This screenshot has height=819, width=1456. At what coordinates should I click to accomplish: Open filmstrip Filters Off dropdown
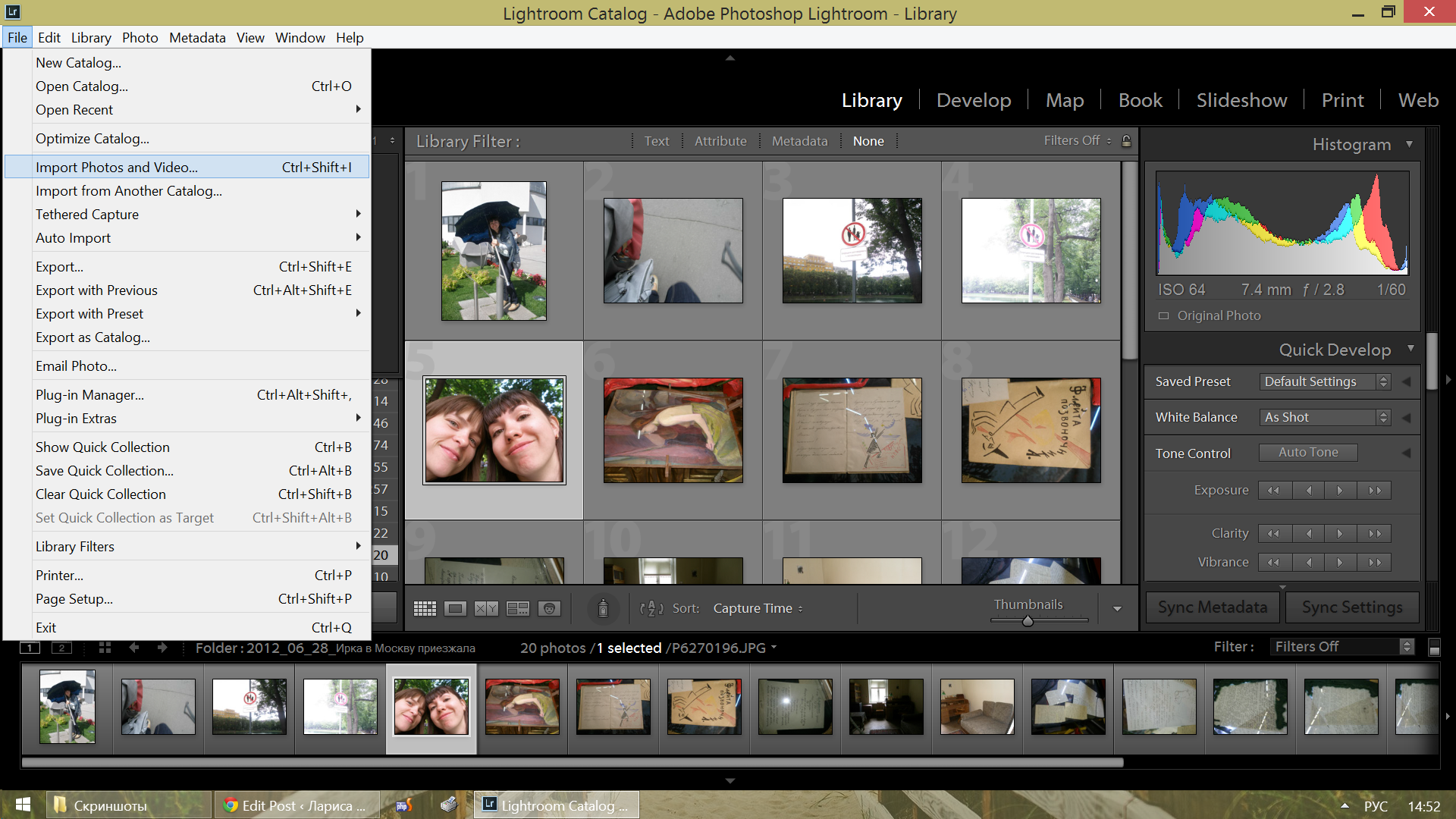(x=1343, y=647)
